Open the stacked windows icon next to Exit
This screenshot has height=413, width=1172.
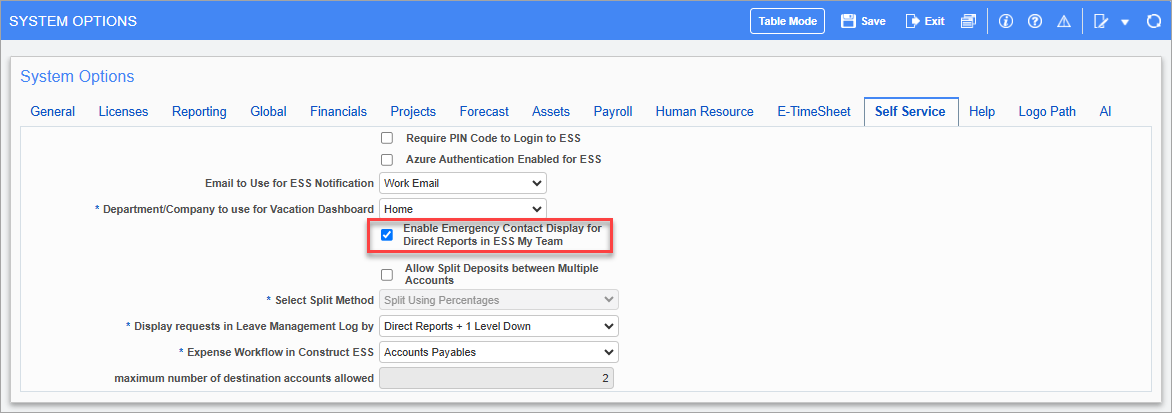[x=968, y=21]
